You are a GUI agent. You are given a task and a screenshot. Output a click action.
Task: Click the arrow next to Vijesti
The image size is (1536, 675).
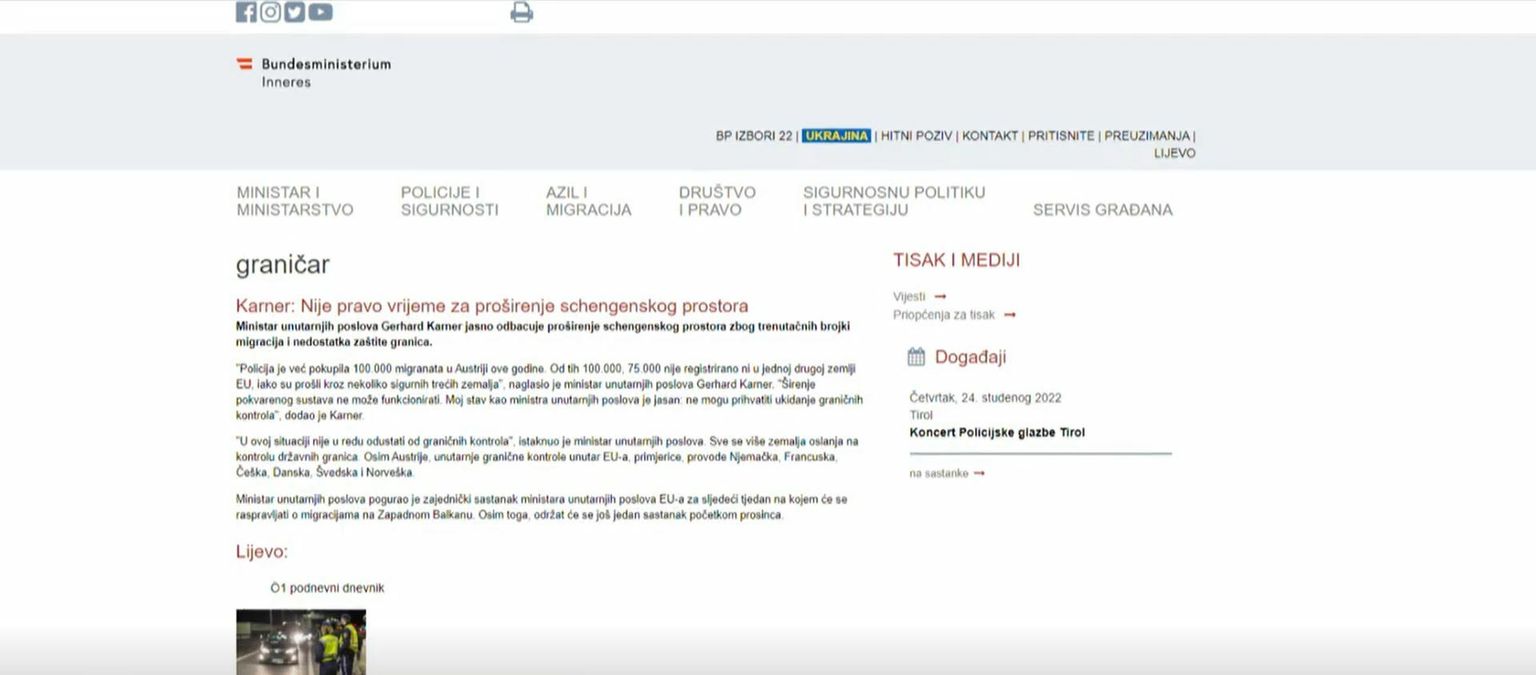click(940, 297)
